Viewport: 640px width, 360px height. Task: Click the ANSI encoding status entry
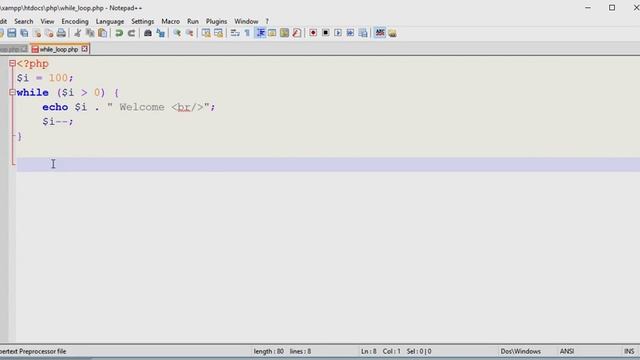coord(567,351)
